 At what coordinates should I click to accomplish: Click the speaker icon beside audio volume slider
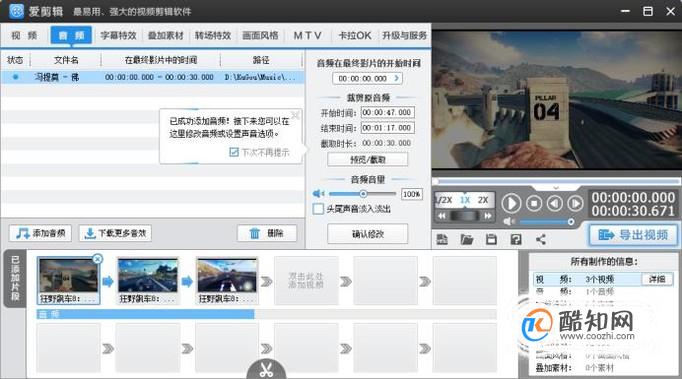[x=318, y=194]
